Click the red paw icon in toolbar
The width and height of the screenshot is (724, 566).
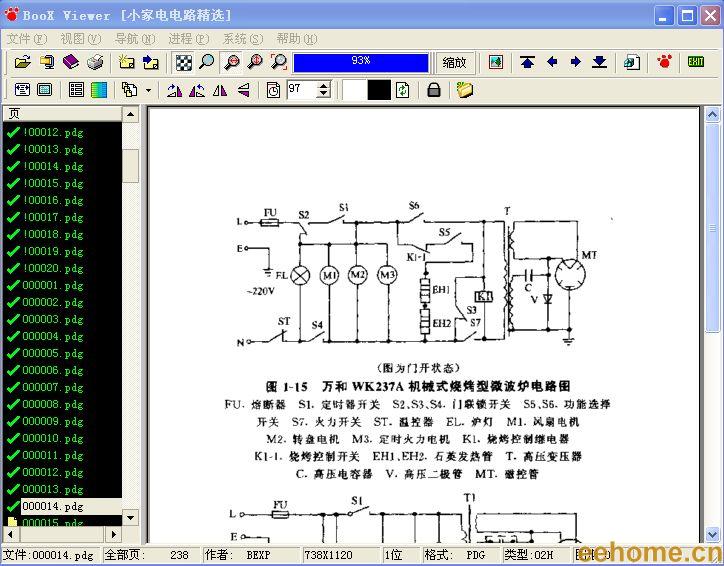[x=664, y=61]
